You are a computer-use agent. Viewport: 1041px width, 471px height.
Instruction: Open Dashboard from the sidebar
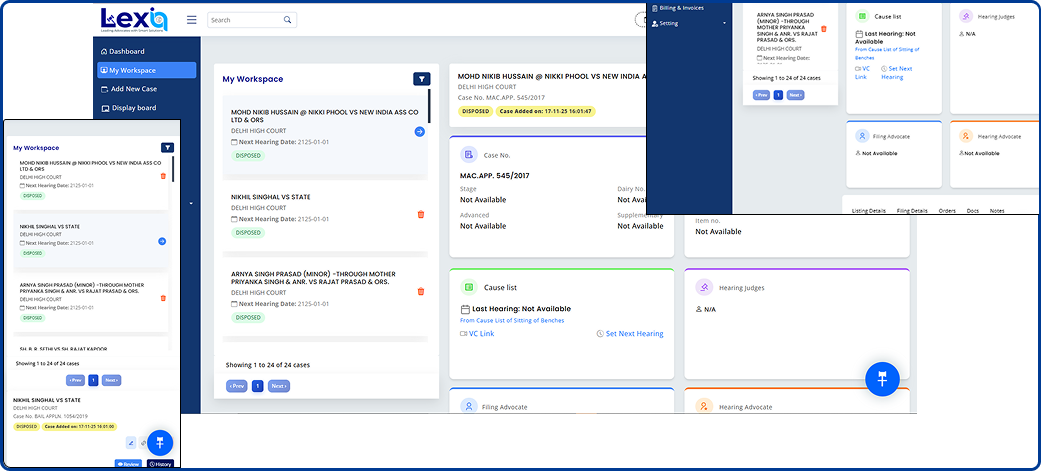pos(127,51)
